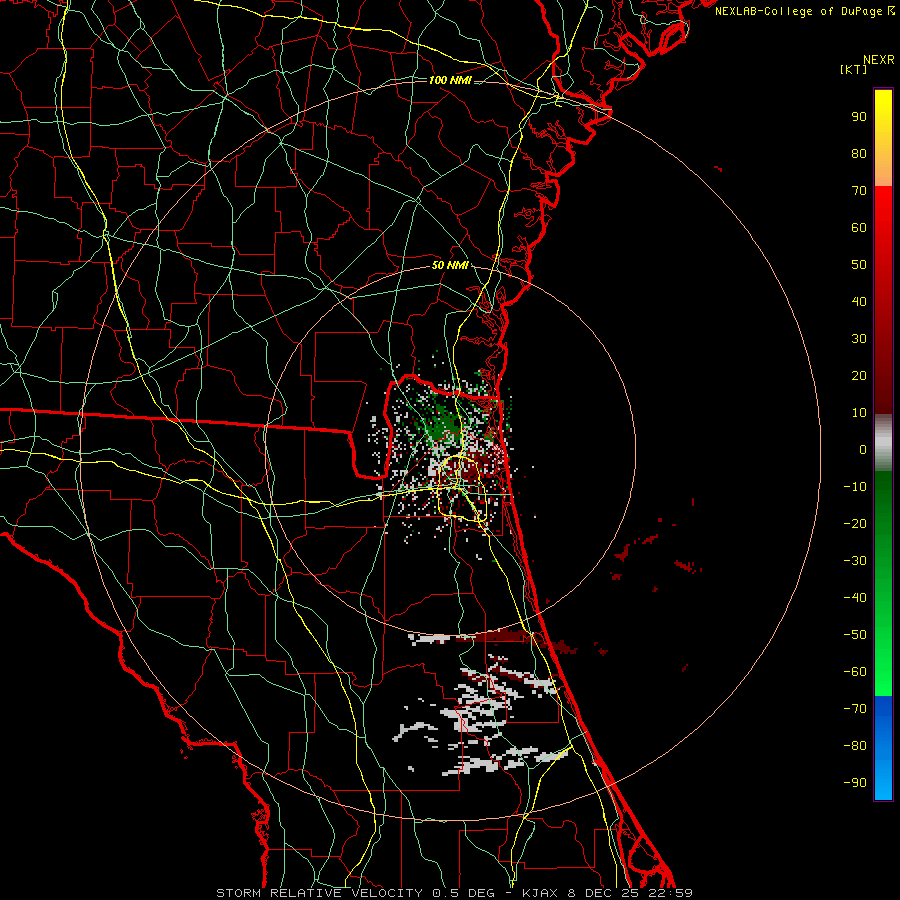This screenshot has height=900, width=900.
Task: Click the 50 value on the velocity scale
Action: [859, 265]
